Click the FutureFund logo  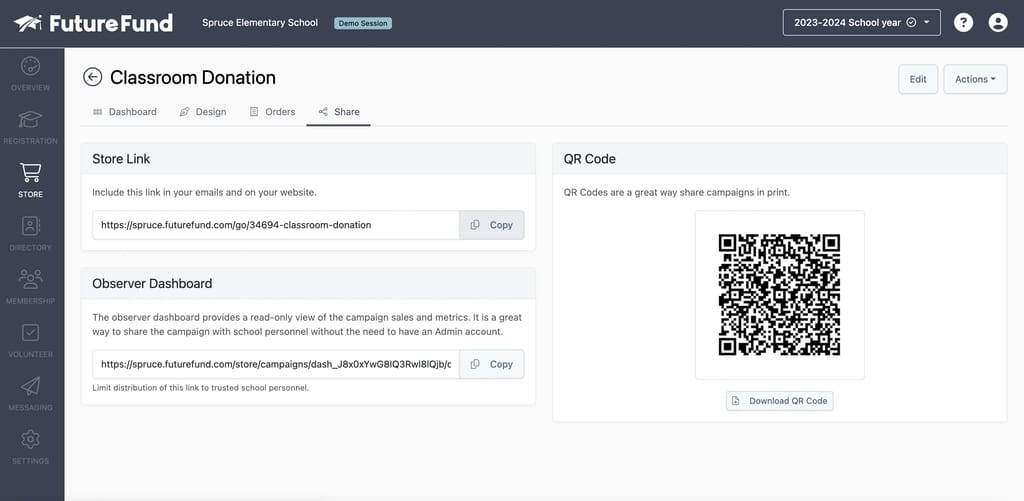[93, 24]
